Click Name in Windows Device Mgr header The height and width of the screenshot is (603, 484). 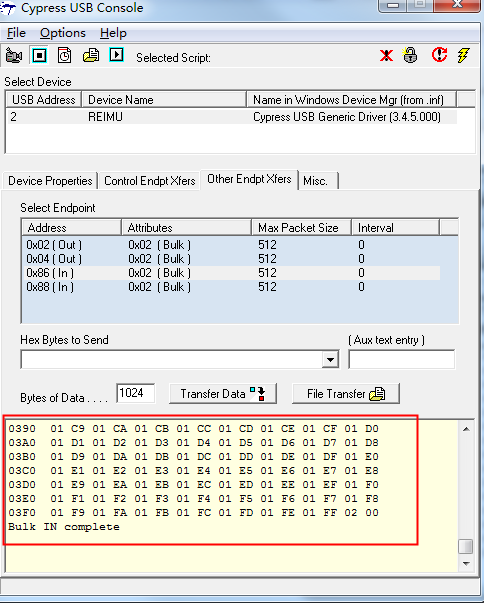(x=351, y=100)
